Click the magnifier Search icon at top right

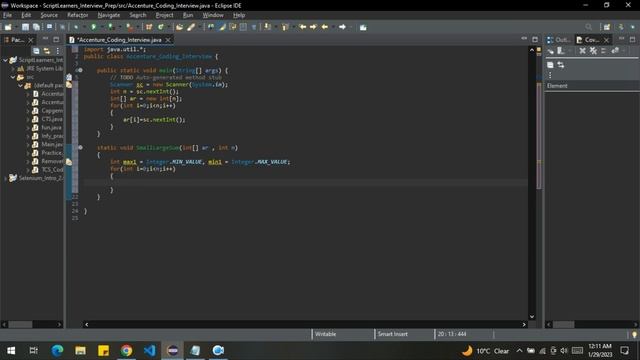[x=588, y=27]
